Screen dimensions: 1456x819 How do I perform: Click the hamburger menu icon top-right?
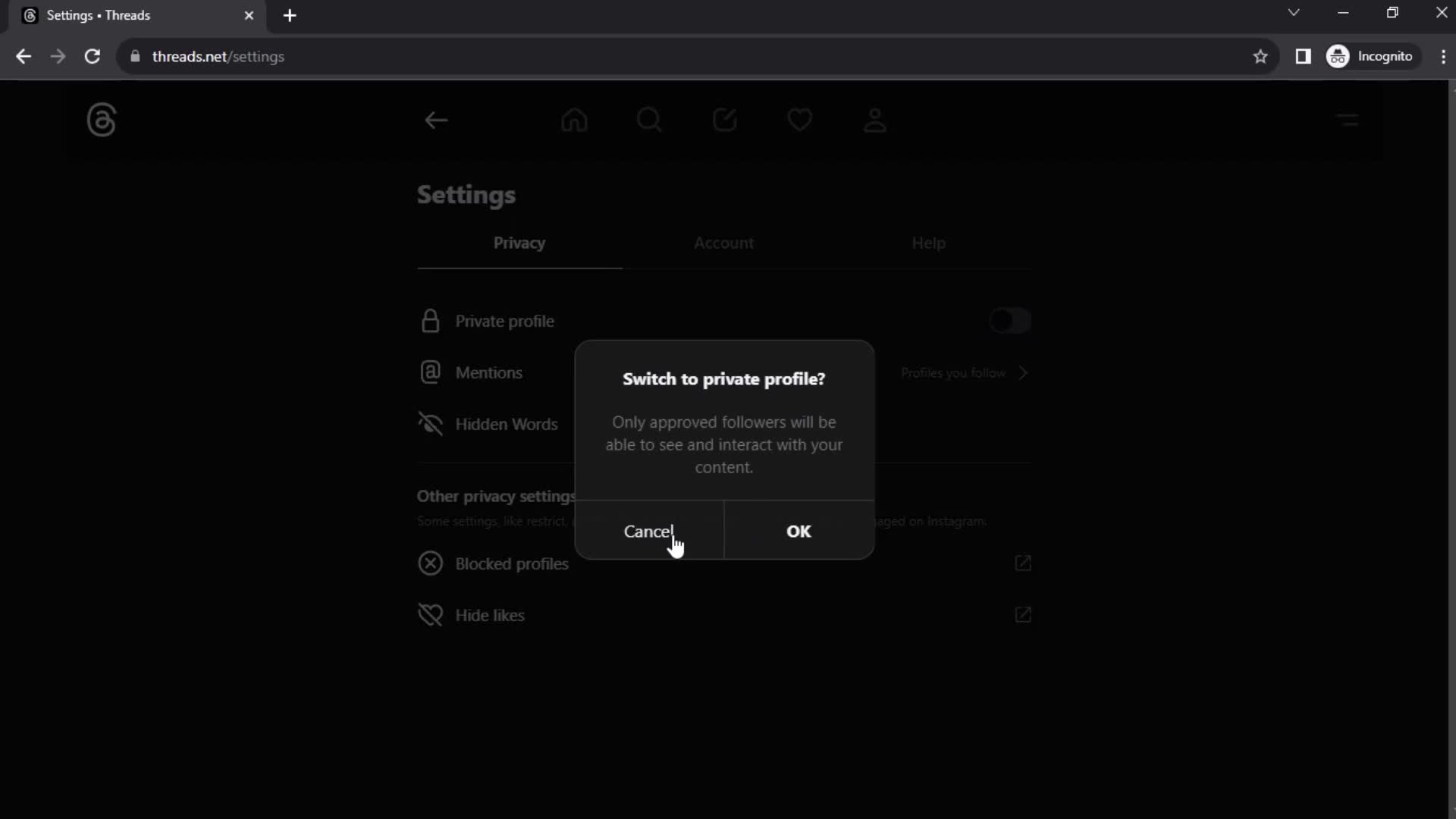click(1347, 120)
